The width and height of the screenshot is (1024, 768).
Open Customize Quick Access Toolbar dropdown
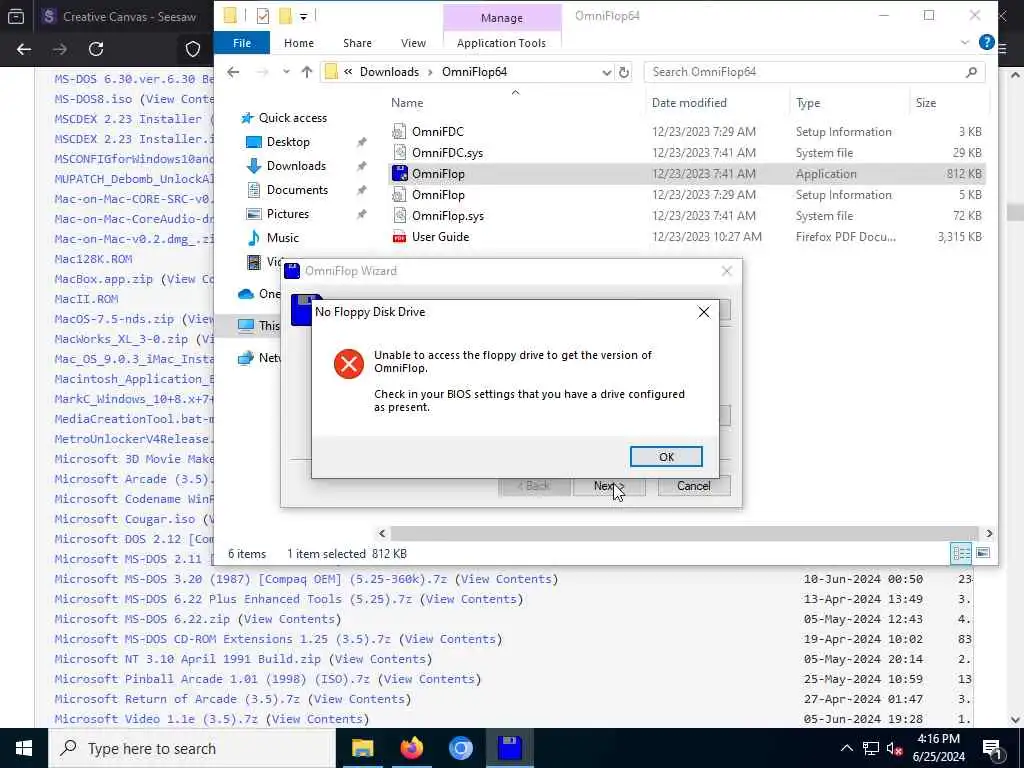tap(304, 16)
